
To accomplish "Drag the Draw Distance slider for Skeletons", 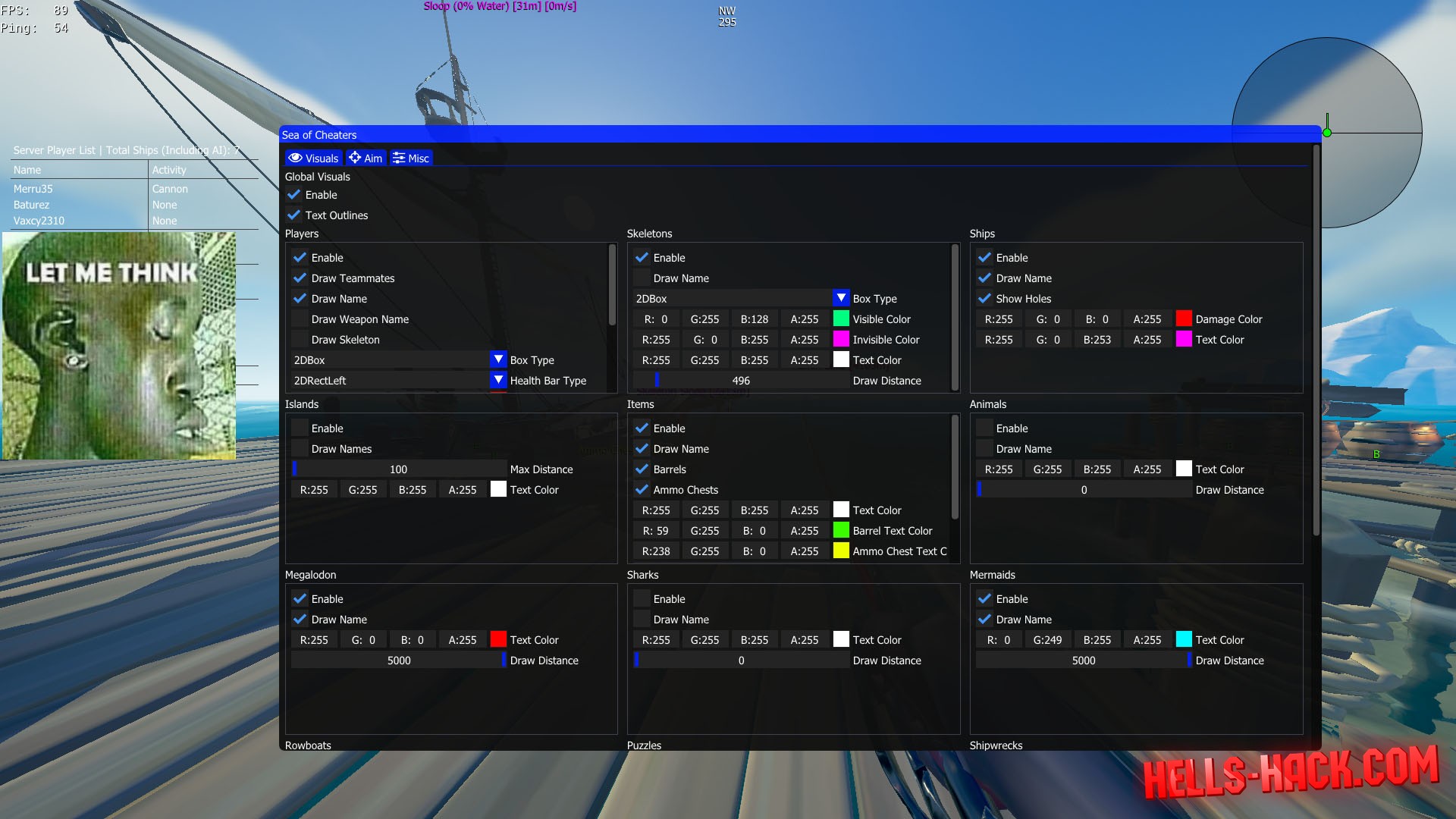I will tap(655, 380).
